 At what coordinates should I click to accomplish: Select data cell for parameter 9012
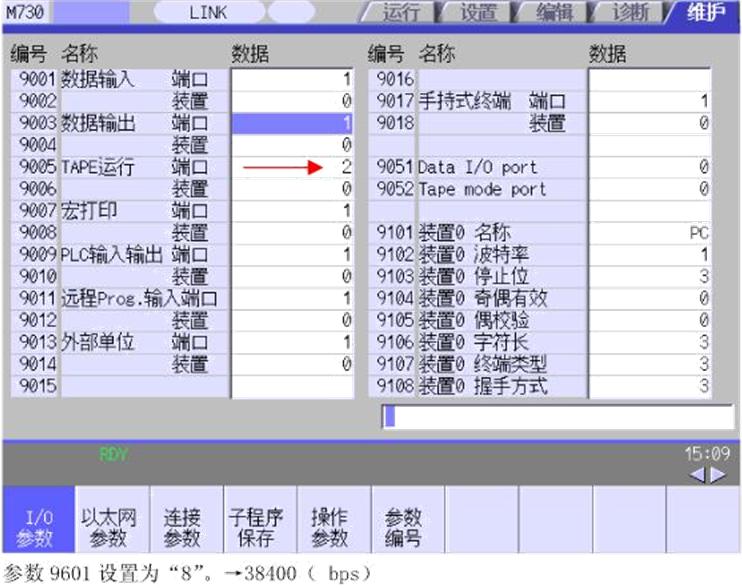tap(292, 320)
